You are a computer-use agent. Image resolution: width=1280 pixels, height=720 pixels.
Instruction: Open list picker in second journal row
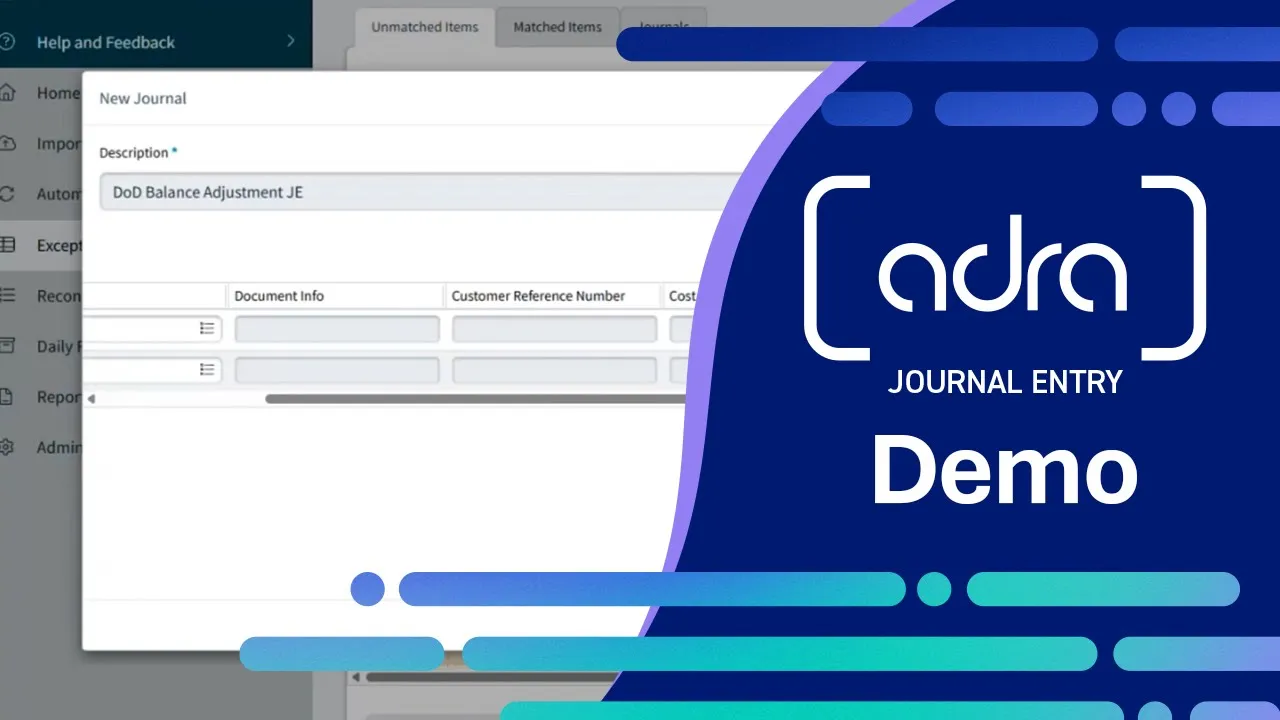coord(207,369)
